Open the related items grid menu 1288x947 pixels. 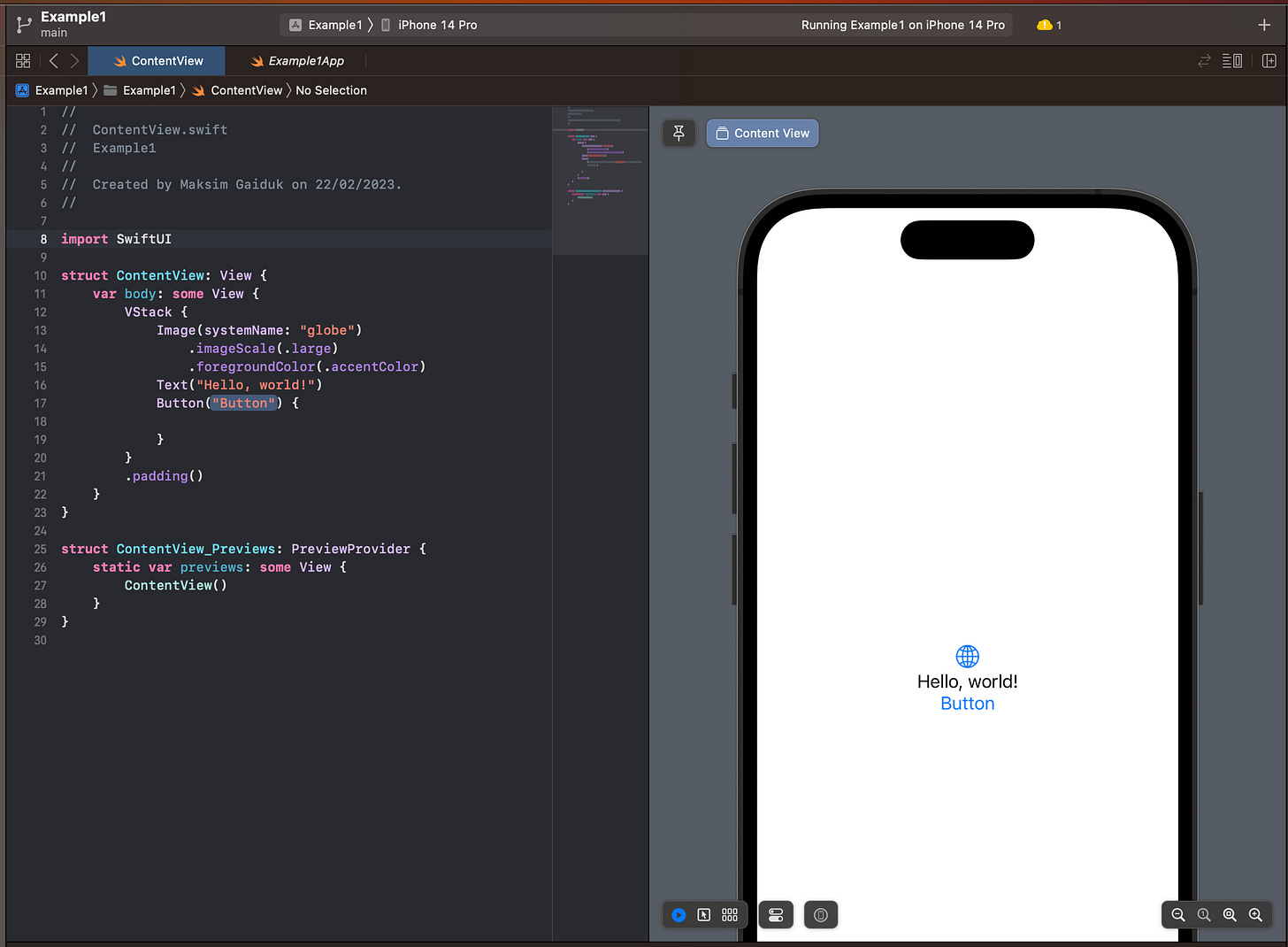tap(23, 61)
